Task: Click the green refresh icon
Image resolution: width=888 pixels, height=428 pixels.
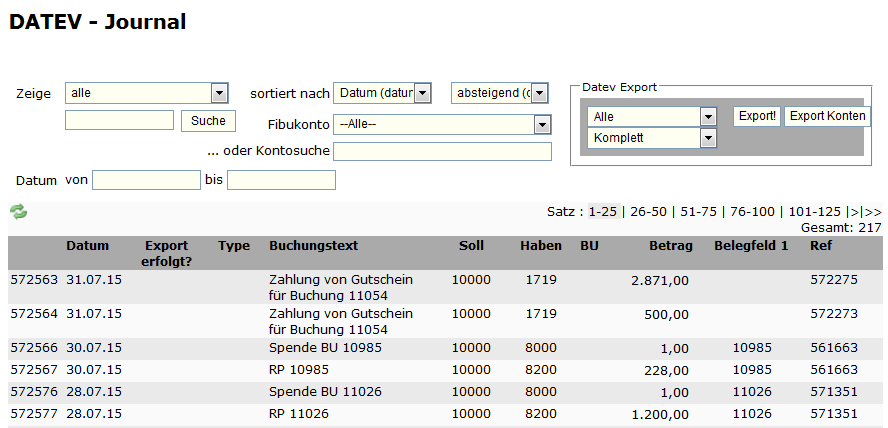Action: tap(18, 212)
